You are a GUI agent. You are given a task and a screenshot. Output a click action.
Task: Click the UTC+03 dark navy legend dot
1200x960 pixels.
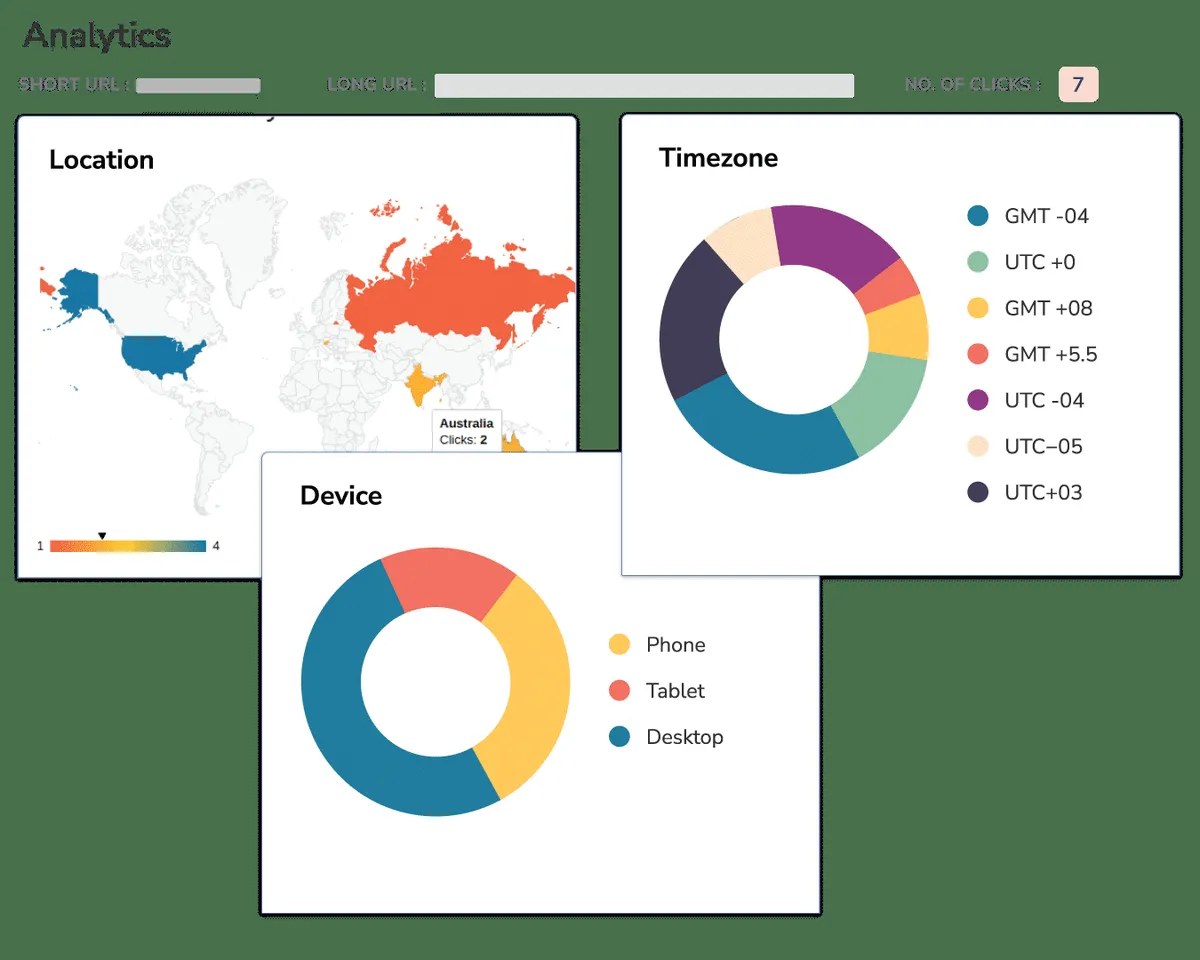click(x=978, y=492)
